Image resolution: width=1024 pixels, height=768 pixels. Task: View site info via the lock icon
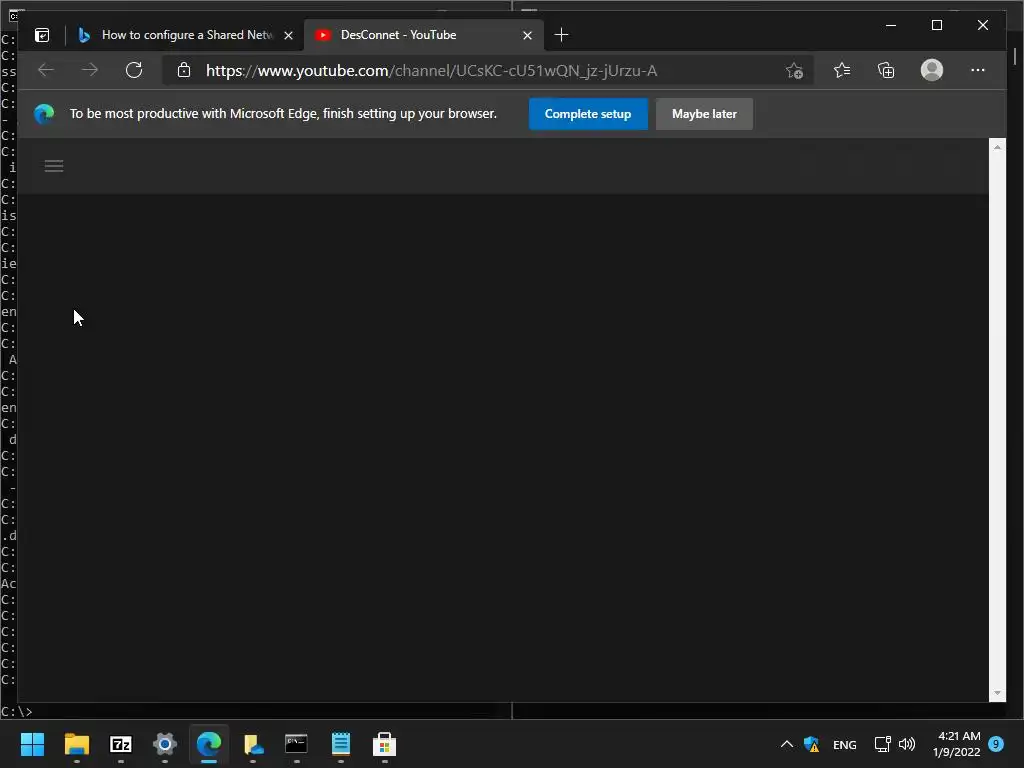pos(184,70)
